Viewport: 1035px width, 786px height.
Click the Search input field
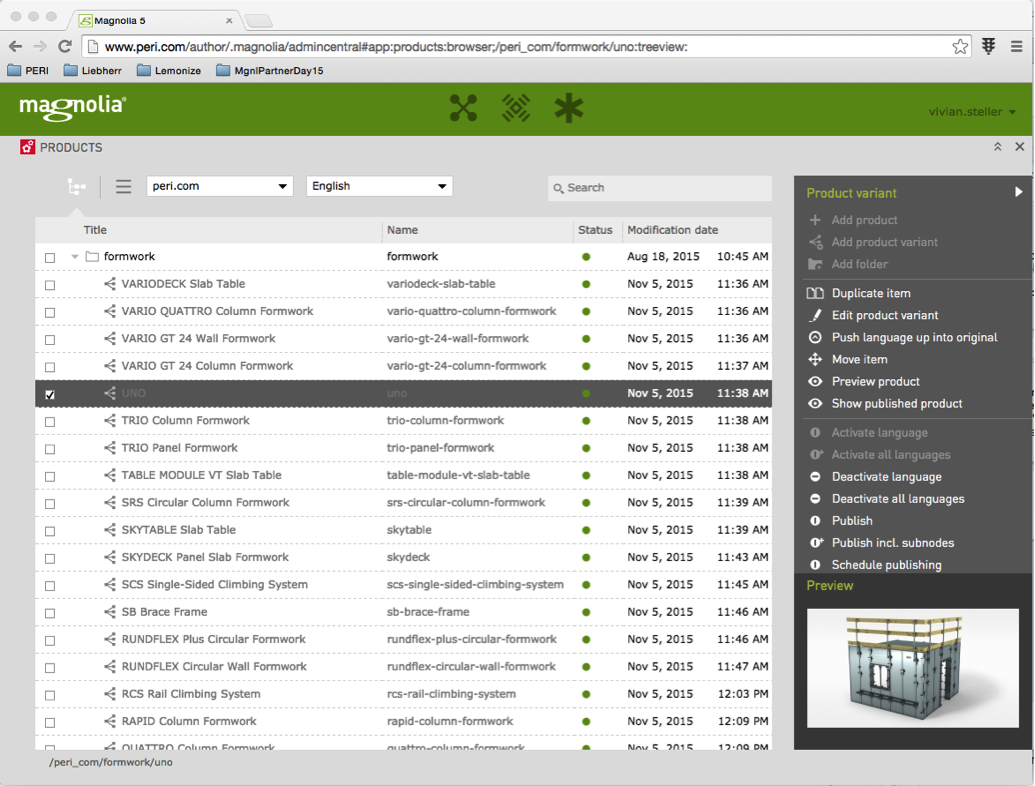tap(665, 187)
